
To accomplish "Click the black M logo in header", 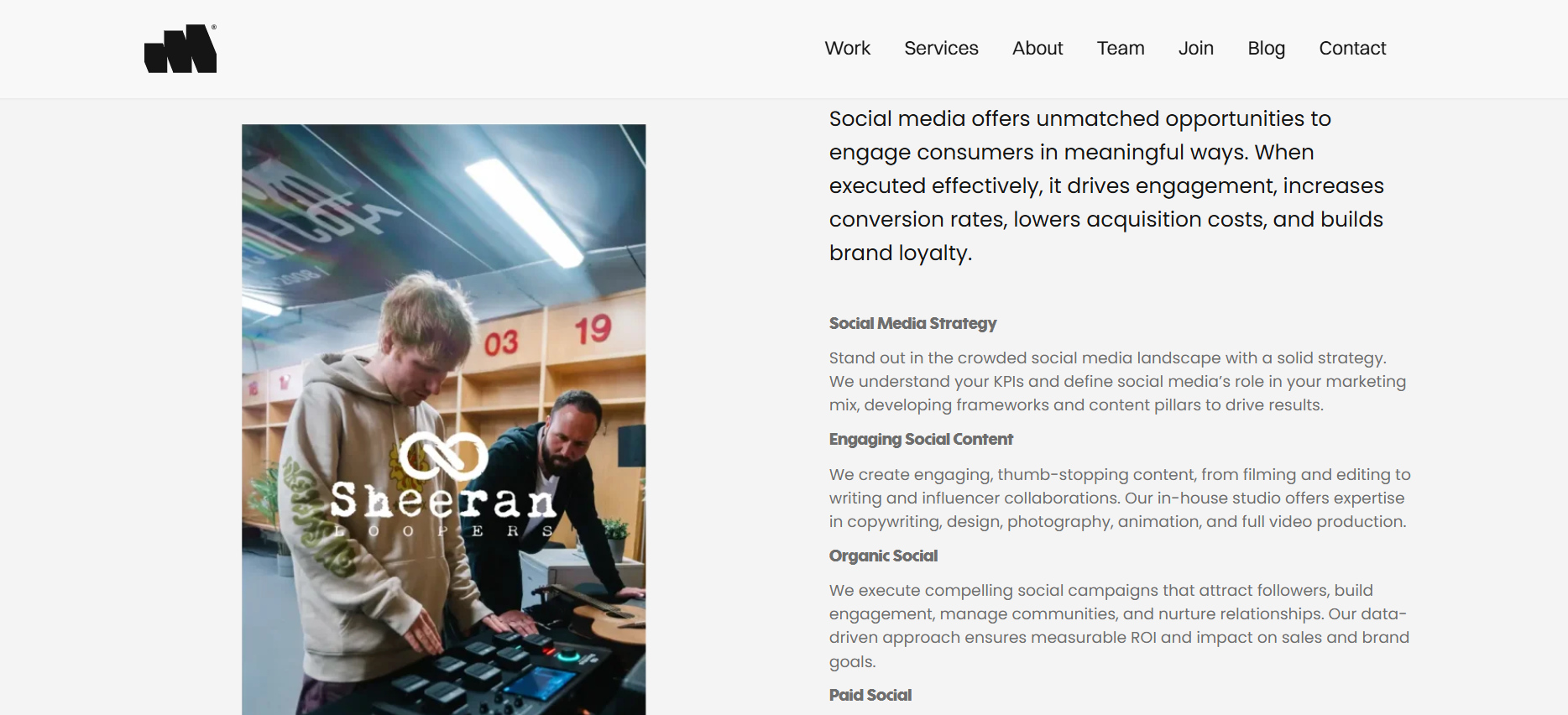I will 180,49.
